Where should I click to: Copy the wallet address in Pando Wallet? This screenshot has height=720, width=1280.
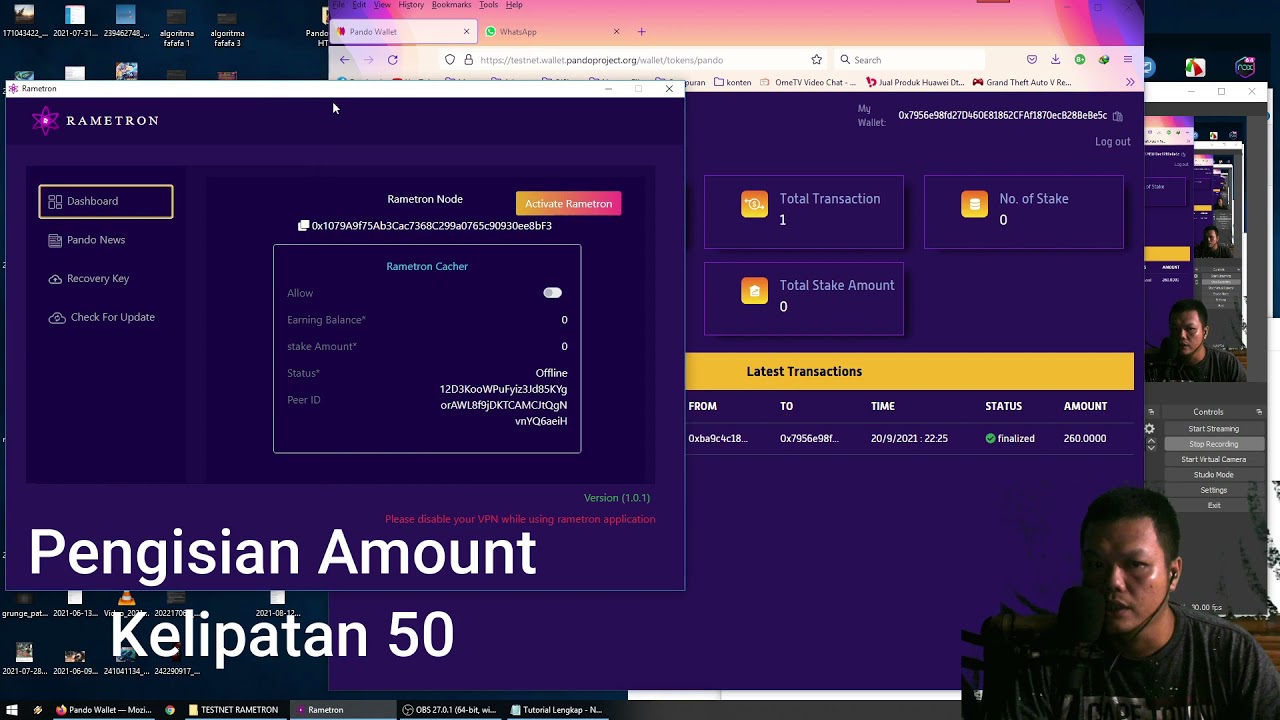tap(1117, 116)
